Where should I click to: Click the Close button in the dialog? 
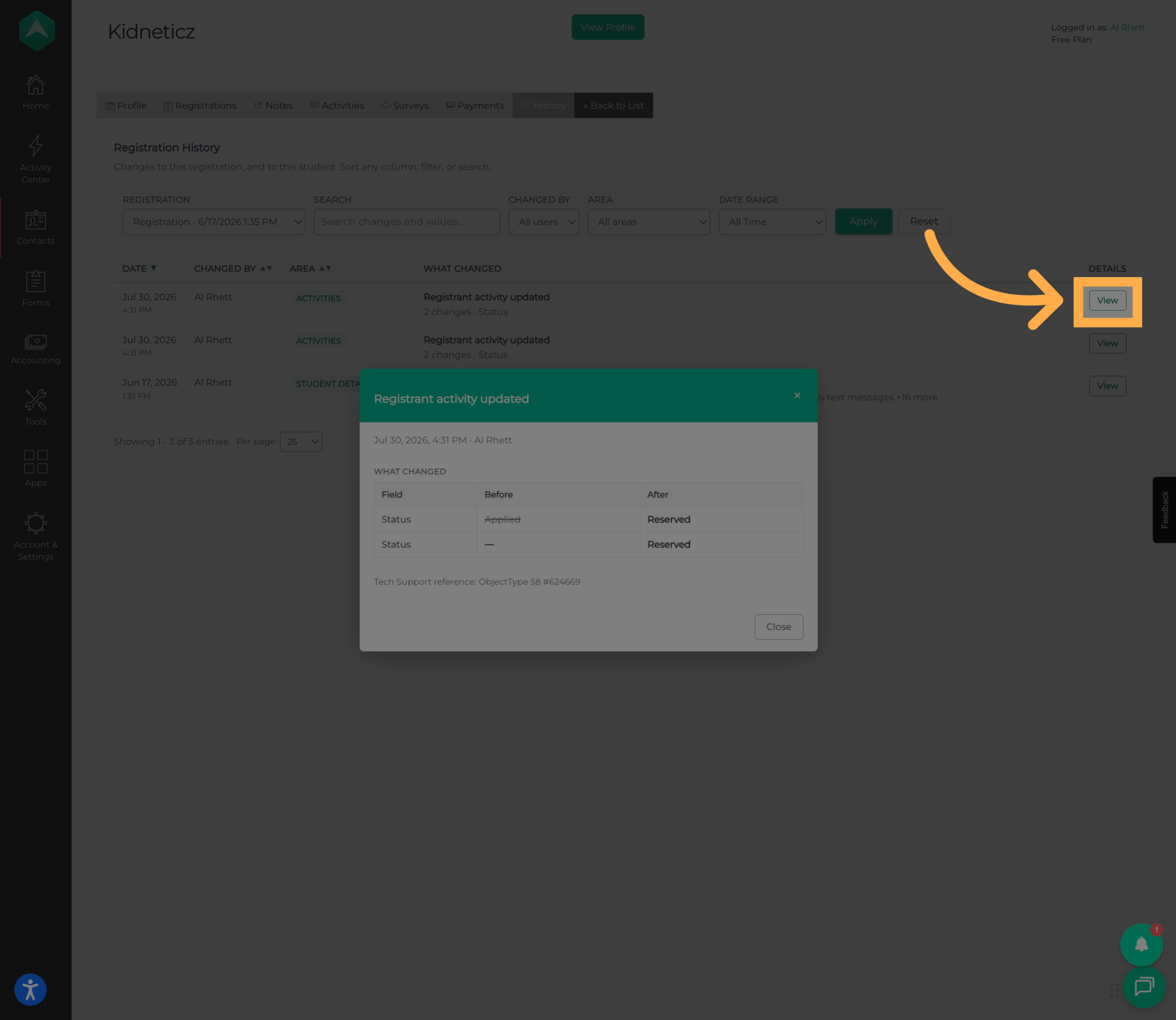click(x=778, y=627)
